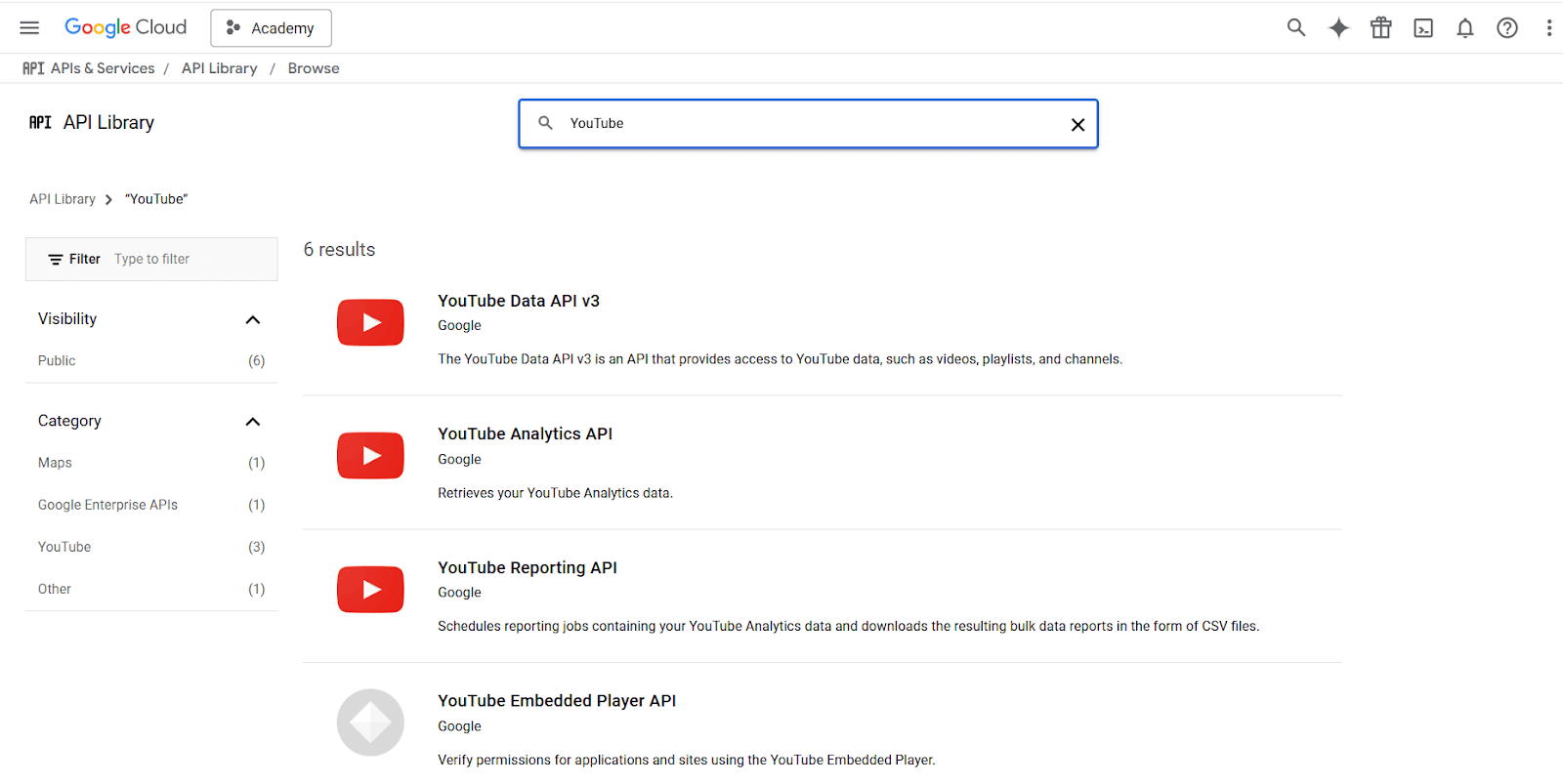The image size is (1563, 784).
Task: Open the notifications bell
Action: click(1465, 28)
